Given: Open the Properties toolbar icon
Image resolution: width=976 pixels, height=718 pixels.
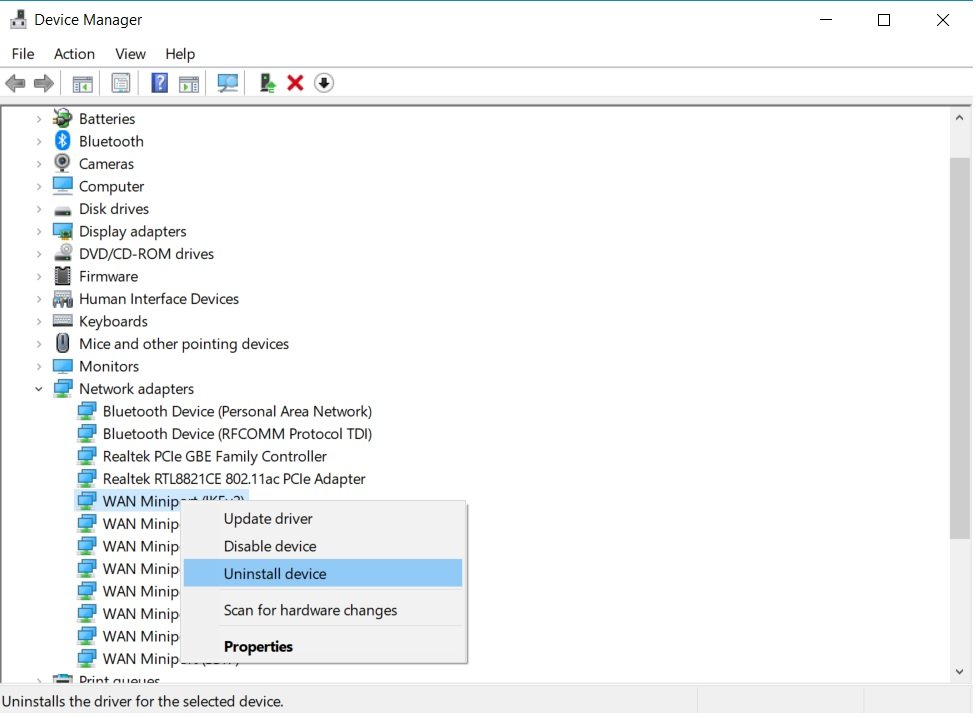Looking at the screenshot, I should click(121, 83).
